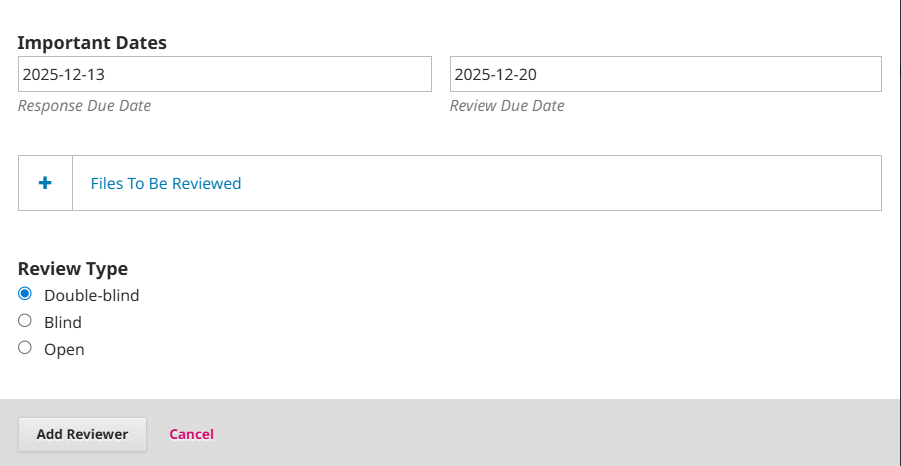The width and height of the screenshot is (901, 466).
Task: Click the 2025-12-13 date value
Action: point(64,74)
